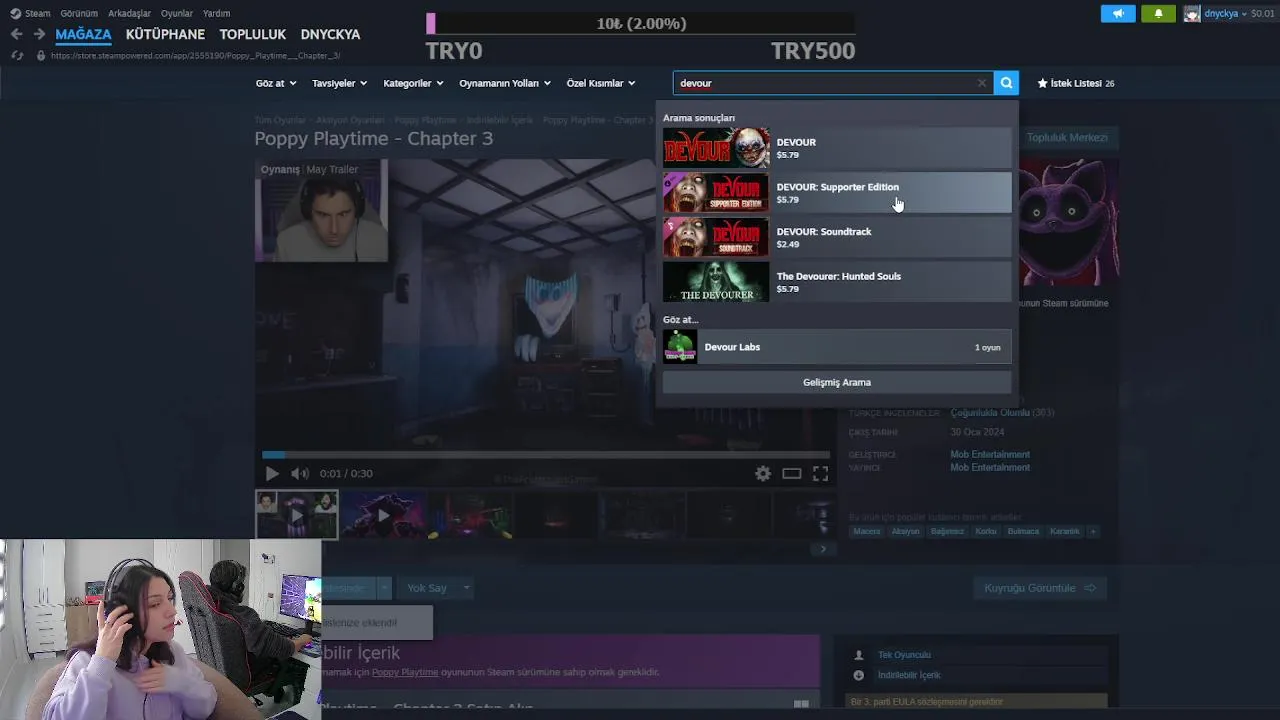Click the İndirilebilir İçerik download icon
This screenshot has height=720, width=1280.
pos(858,675)
